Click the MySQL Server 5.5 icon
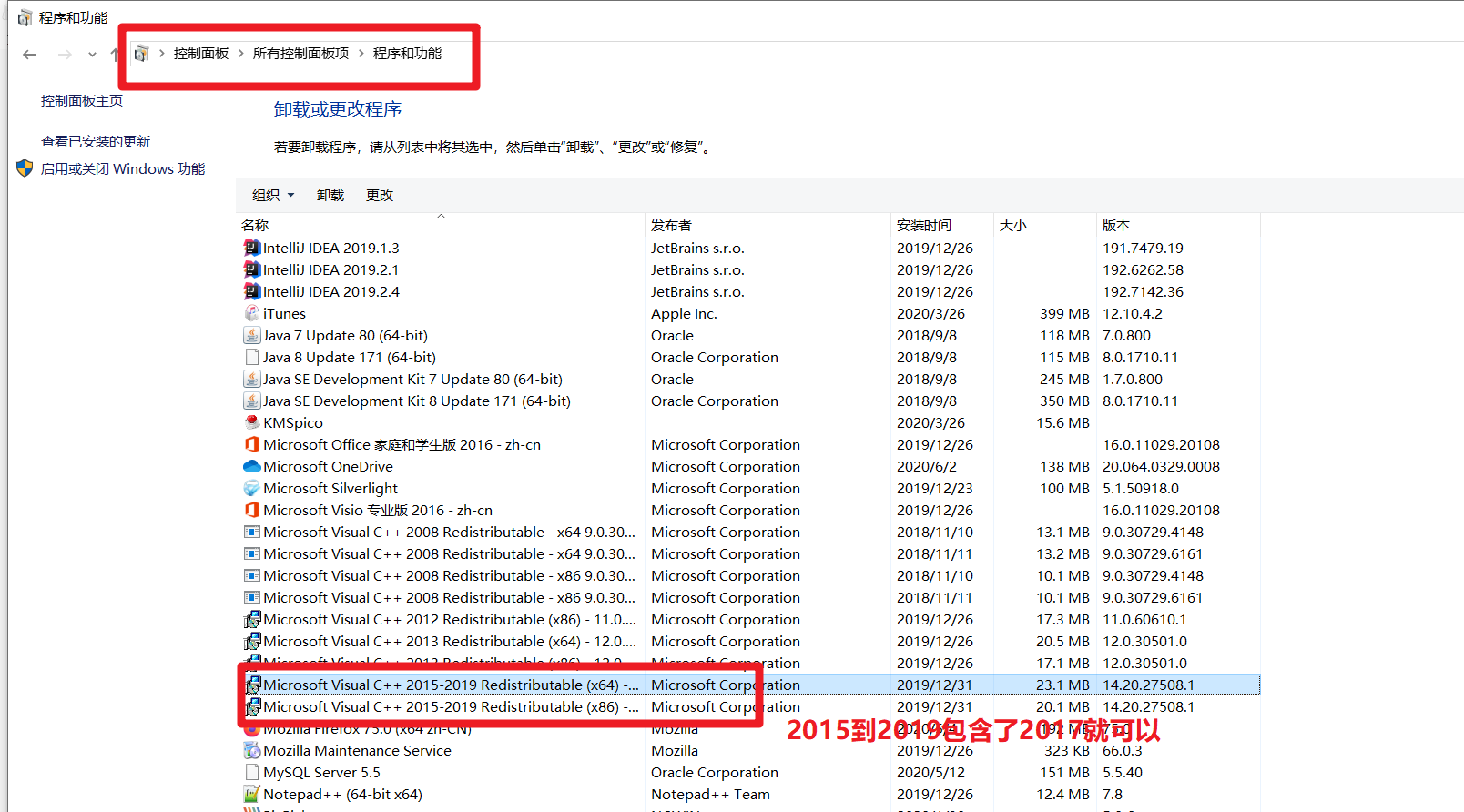This screenshot has height=812, width=1464. (x=252, y=772)
